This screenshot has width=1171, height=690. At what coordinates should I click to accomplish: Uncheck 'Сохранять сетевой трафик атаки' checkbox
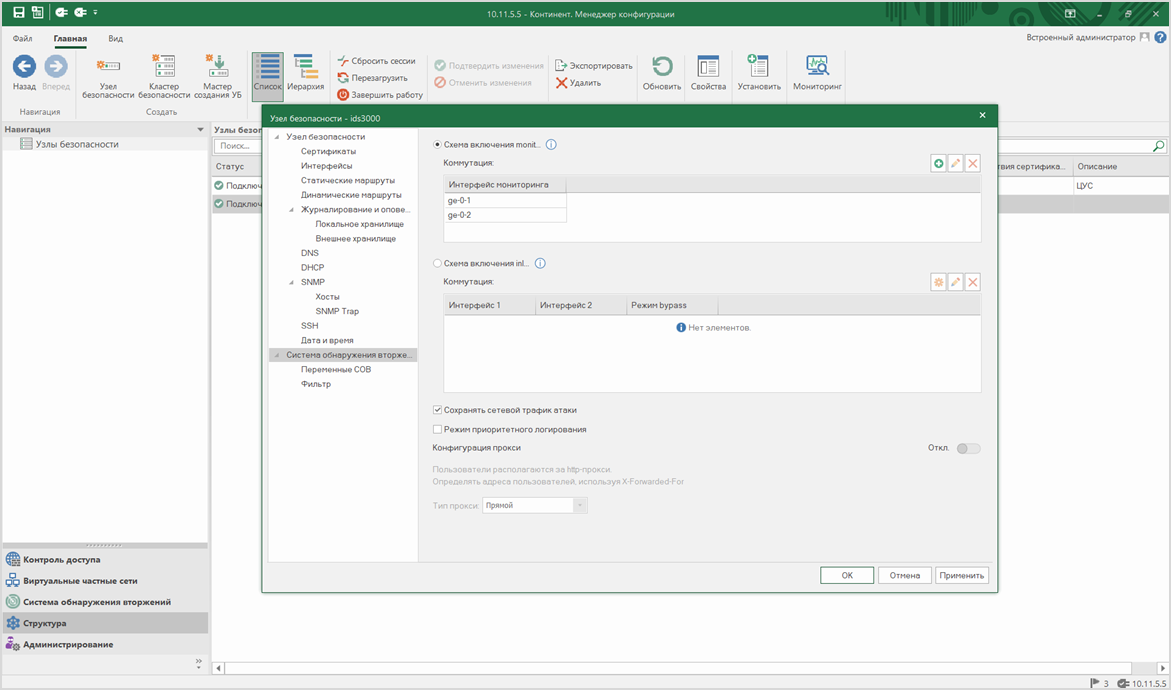point(437,410)
